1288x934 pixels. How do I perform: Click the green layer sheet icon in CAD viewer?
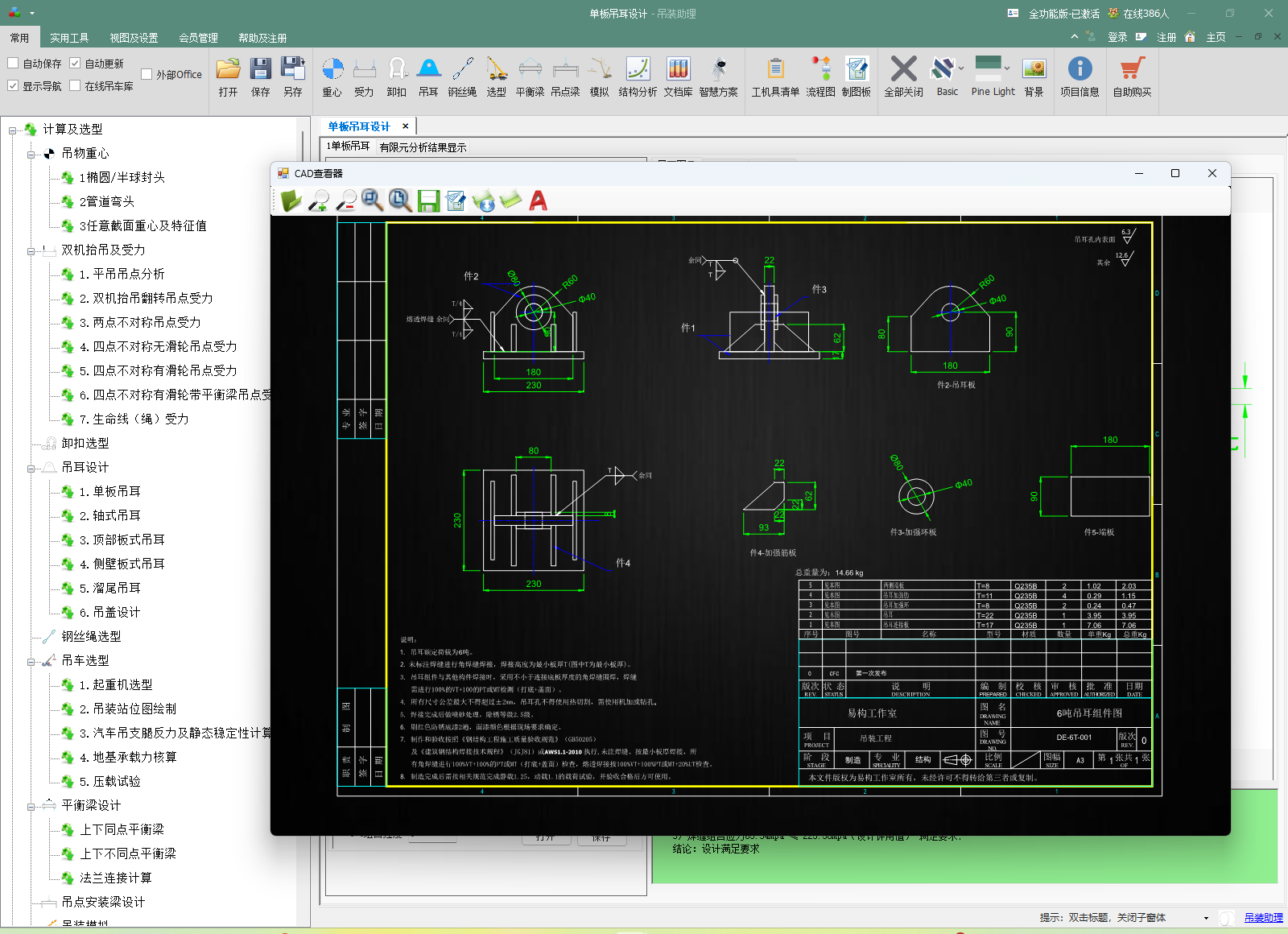click(x=511, y=200)
